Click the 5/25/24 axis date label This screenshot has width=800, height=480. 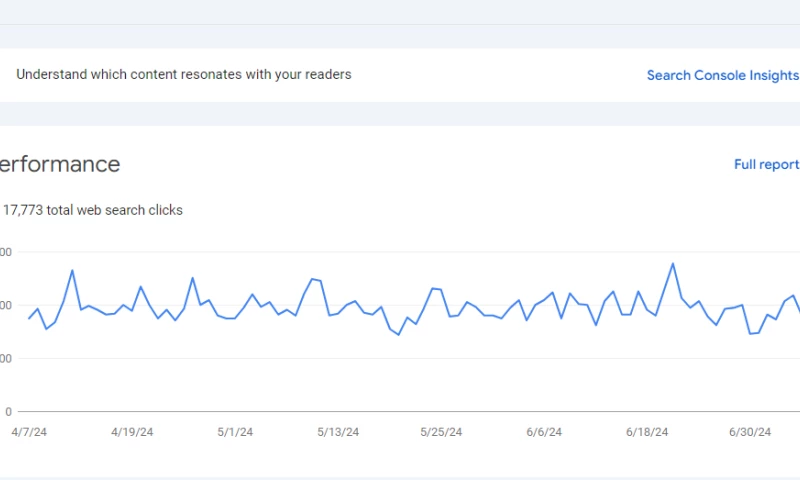pyautogui.click(x=441, y=432)
